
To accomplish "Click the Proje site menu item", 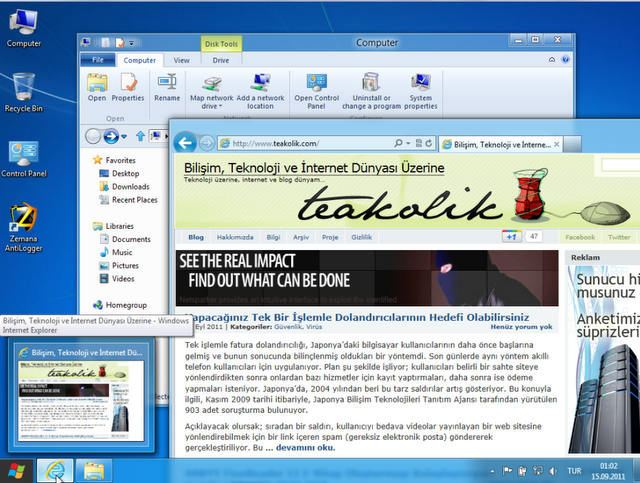I will coord(330,237).
